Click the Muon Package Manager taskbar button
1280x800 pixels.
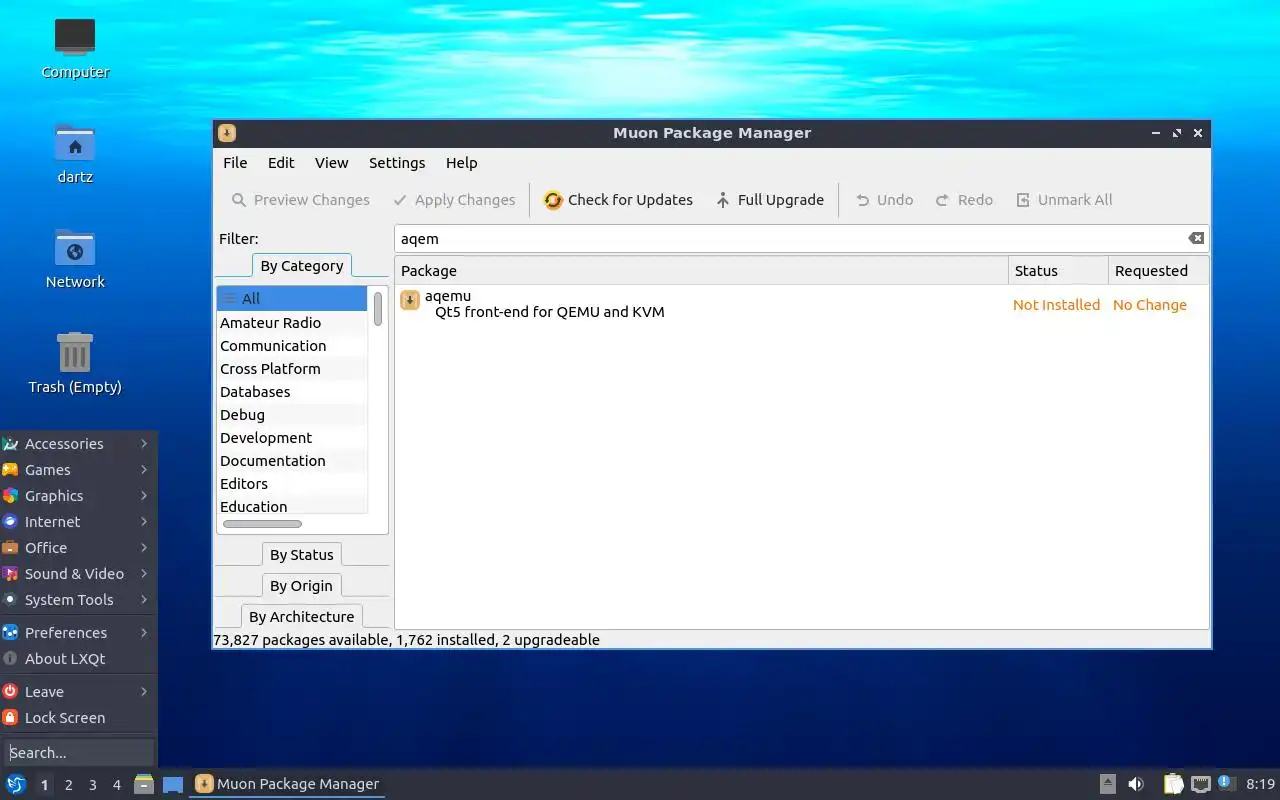point(287,784)
